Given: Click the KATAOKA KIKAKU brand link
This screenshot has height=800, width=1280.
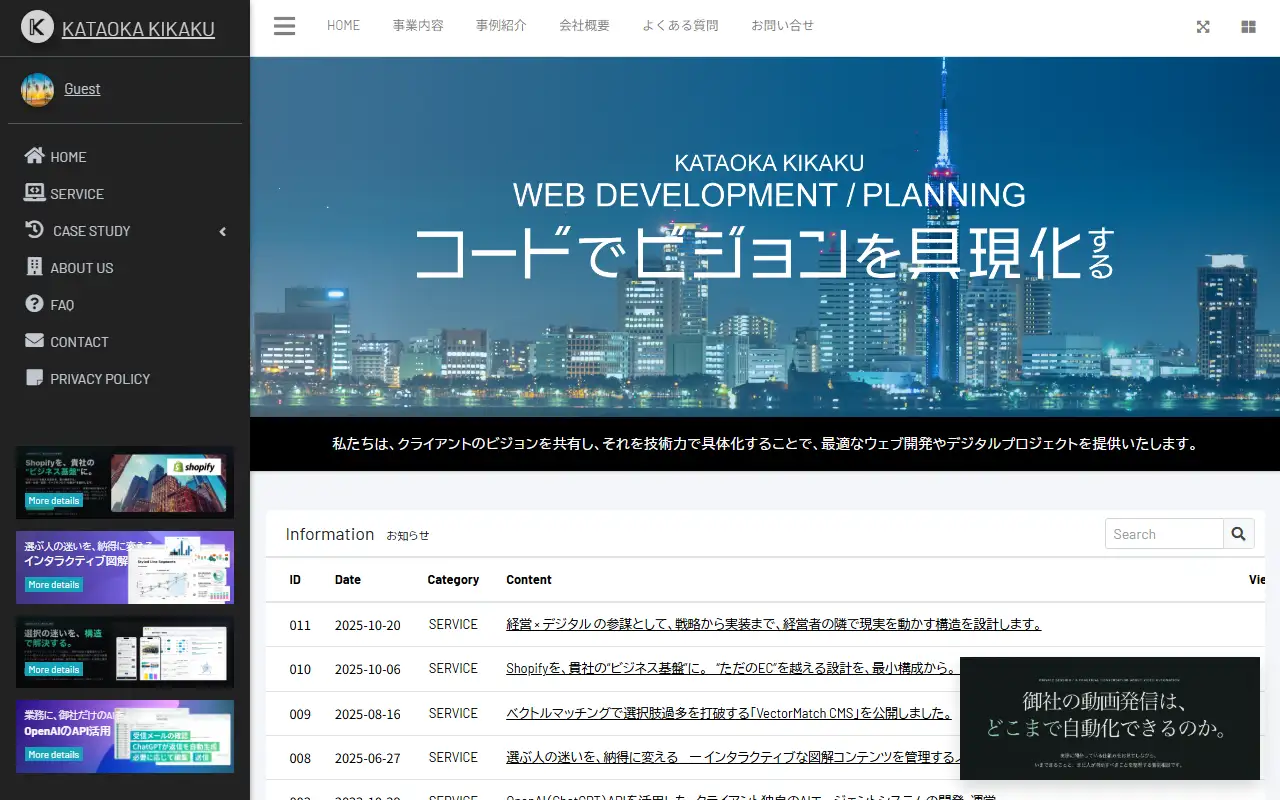Looking at the screenshot, I should tap(138, 29).
